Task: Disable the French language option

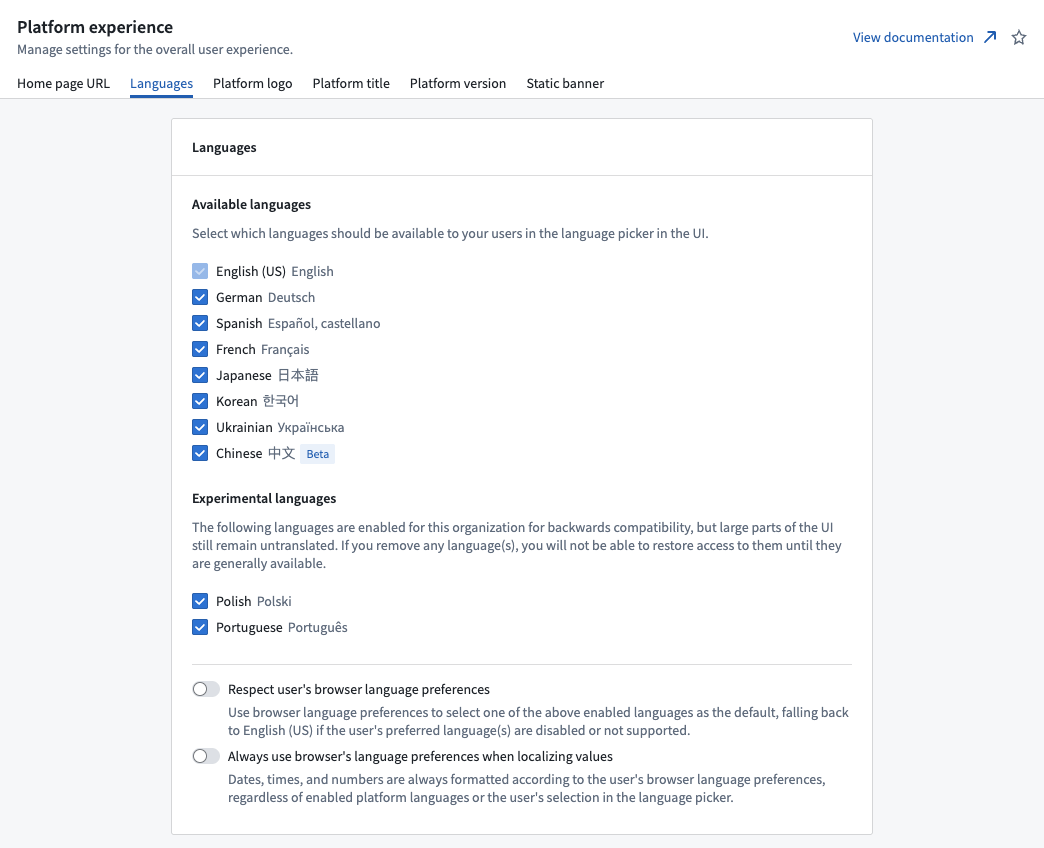Action: tap(200, 349)
